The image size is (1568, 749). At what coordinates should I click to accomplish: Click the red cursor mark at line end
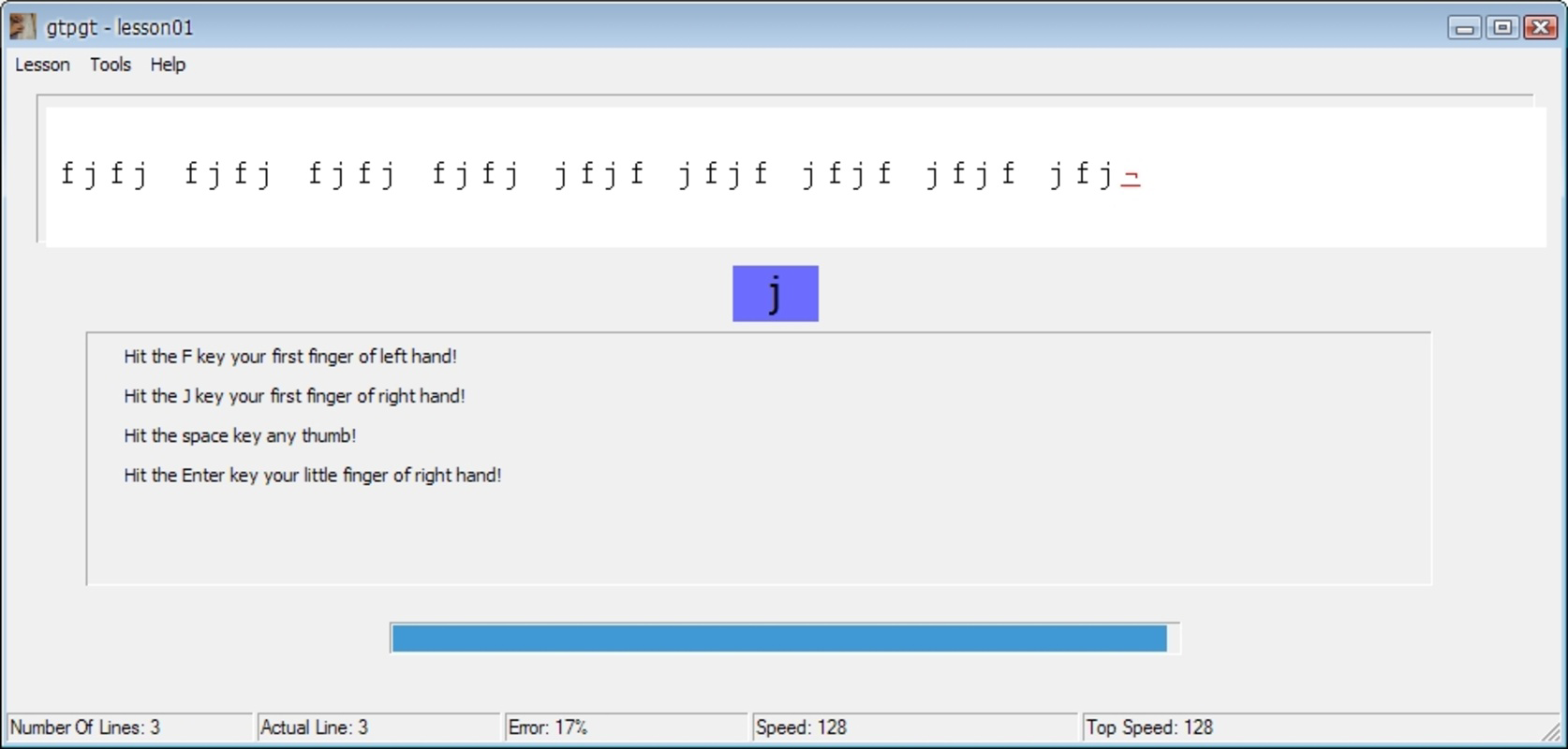(x=1131, y=178)
